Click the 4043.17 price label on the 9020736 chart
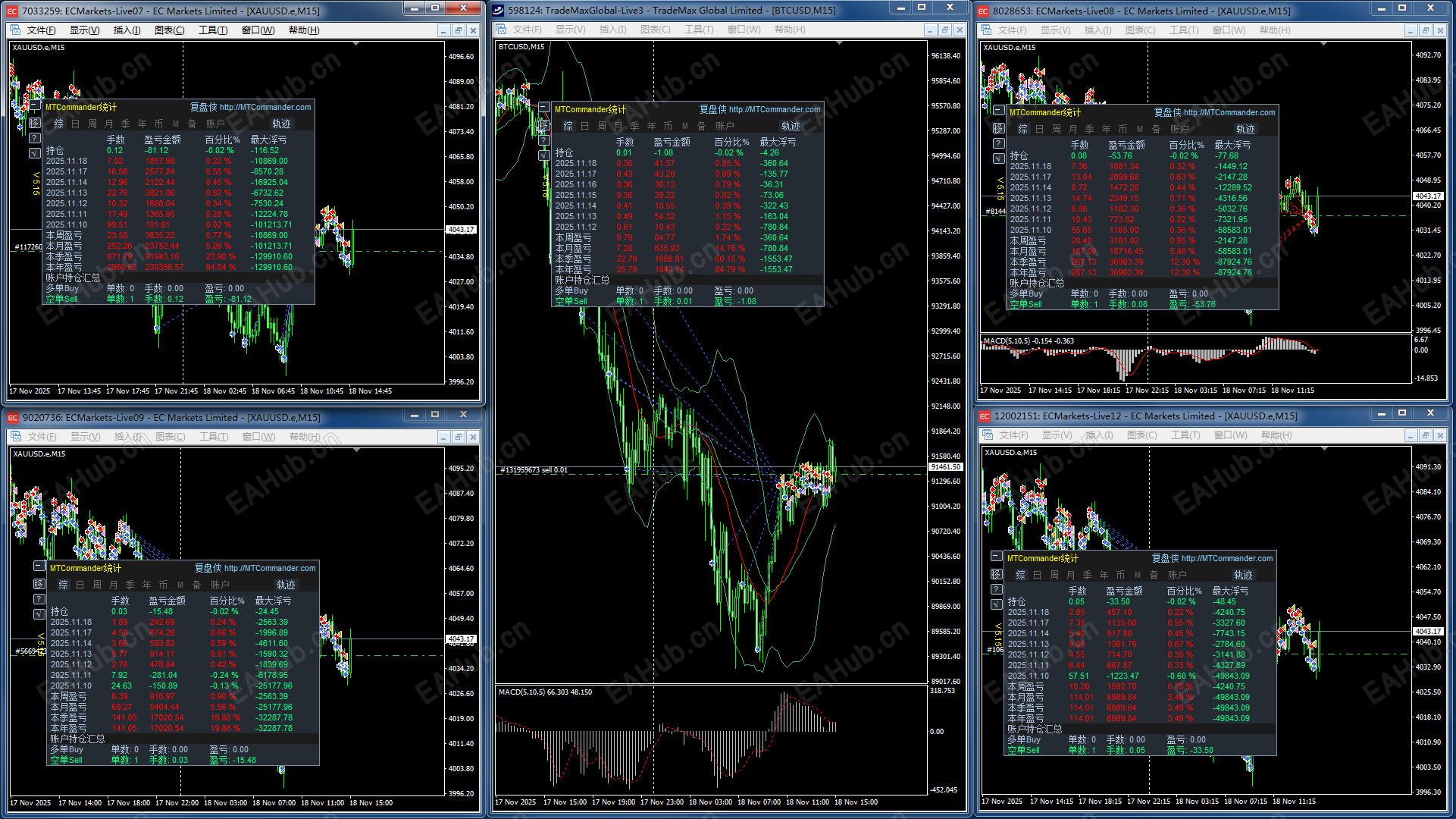The height and width of the screenshot is (819, 1456). click(x=461, y=639)
